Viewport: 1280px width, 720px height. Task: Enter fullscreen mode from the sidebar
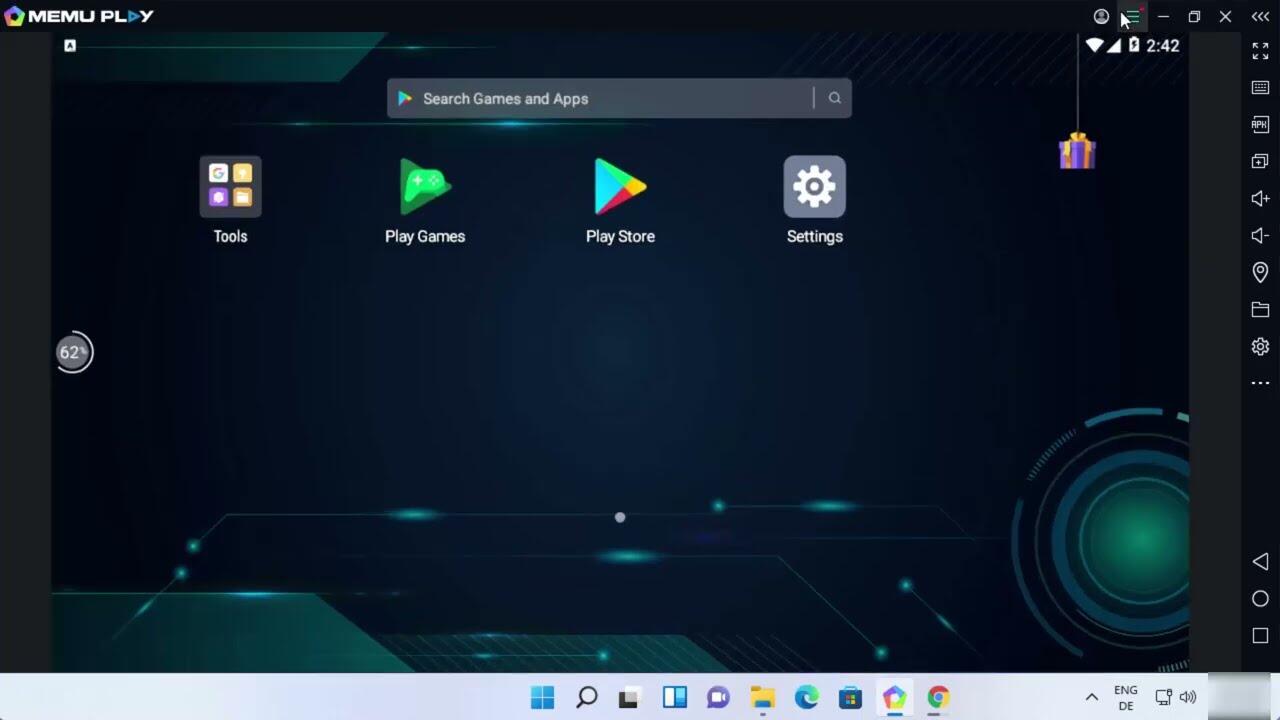click(x=1260, y=51)
